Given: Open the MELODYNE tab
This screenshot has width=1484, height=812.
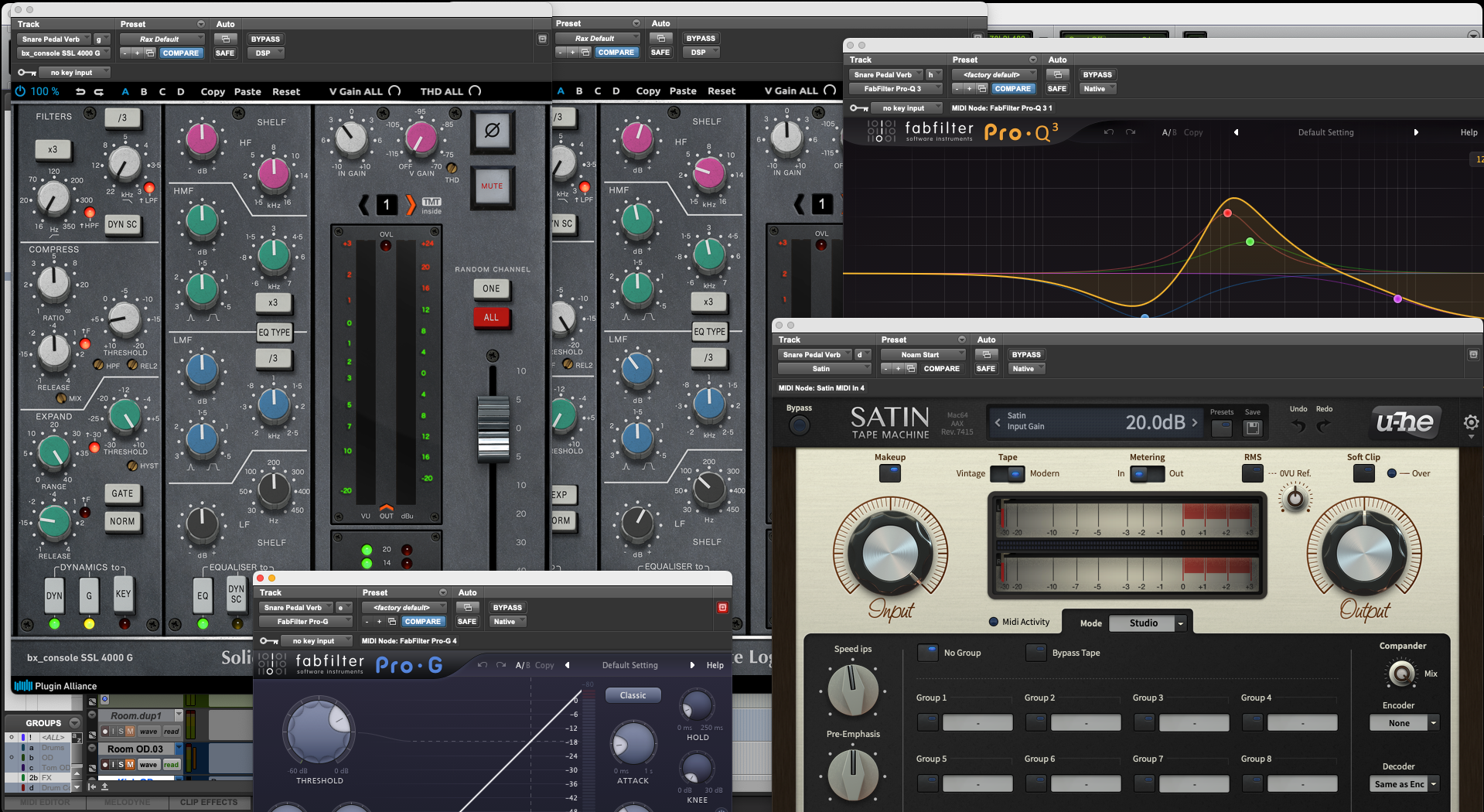Looking at the screenshot, I should coord(128,803).
